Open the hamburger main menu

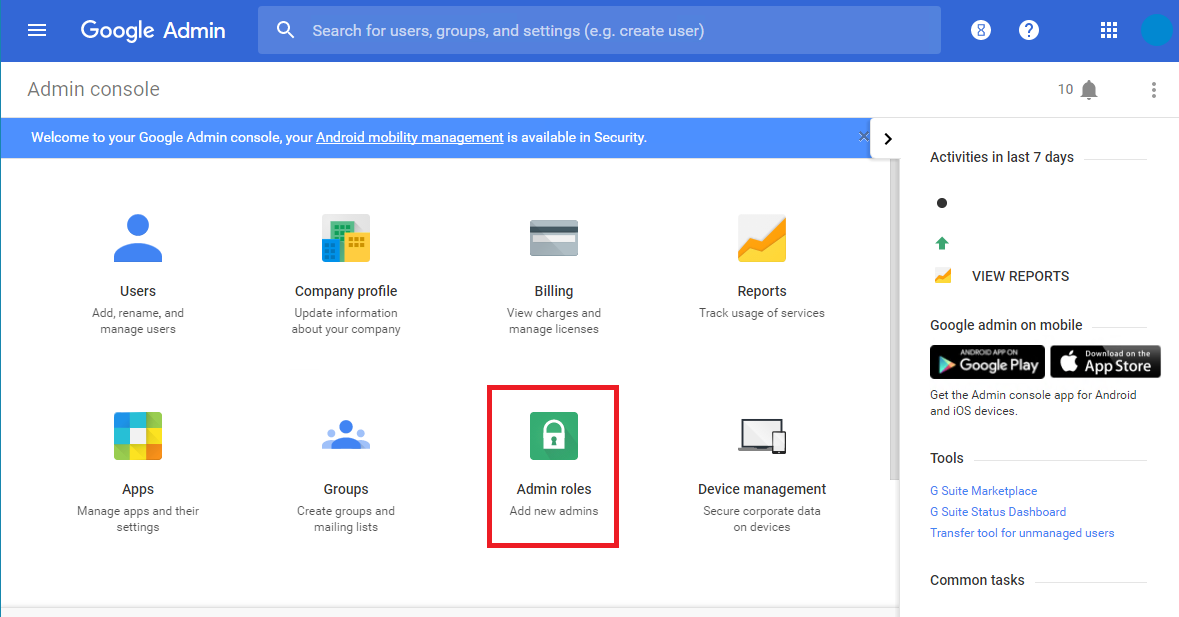(x=37, y=30)
